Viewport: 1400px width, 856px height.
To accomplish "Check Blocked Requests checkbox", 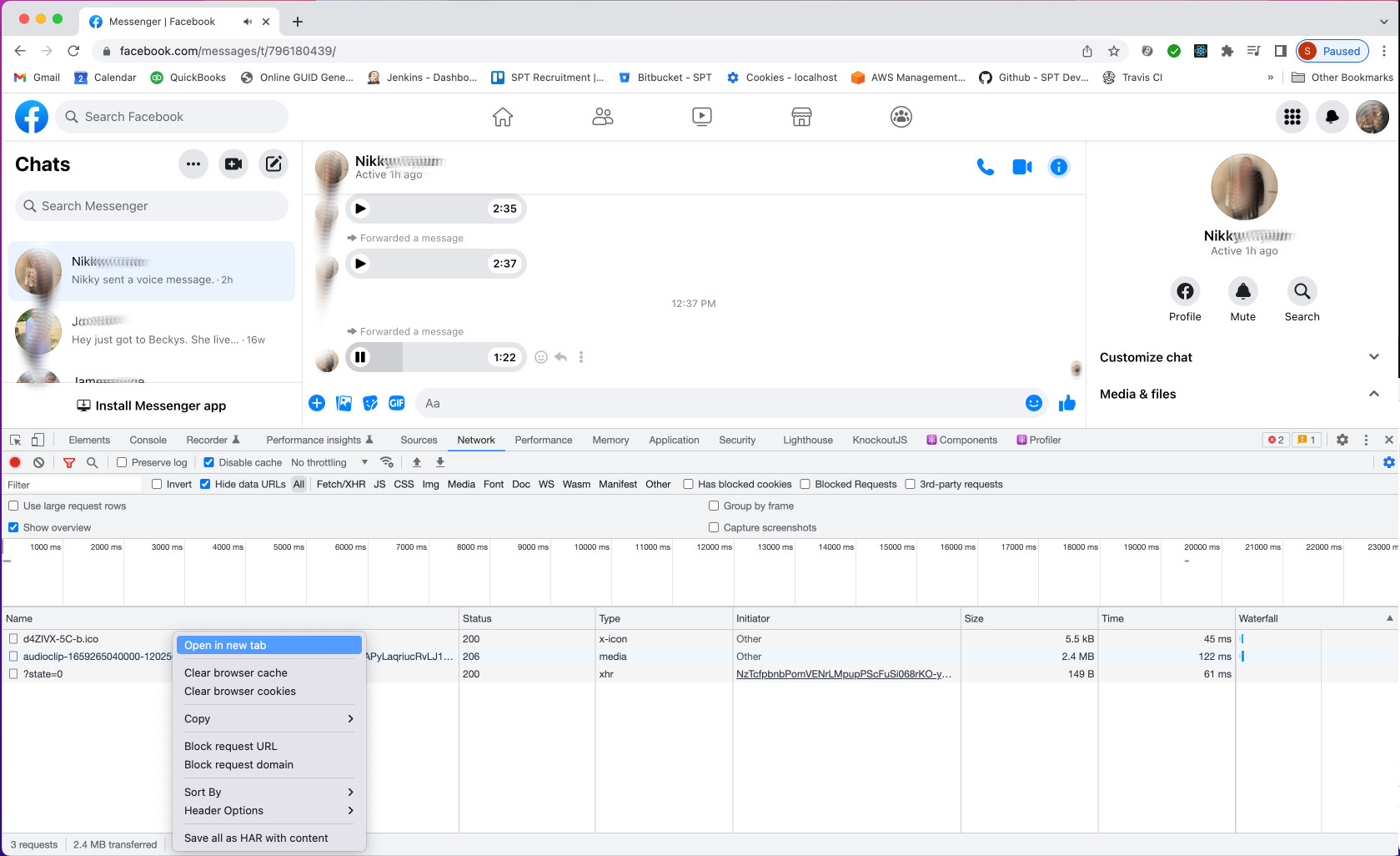I will (805, 484).
